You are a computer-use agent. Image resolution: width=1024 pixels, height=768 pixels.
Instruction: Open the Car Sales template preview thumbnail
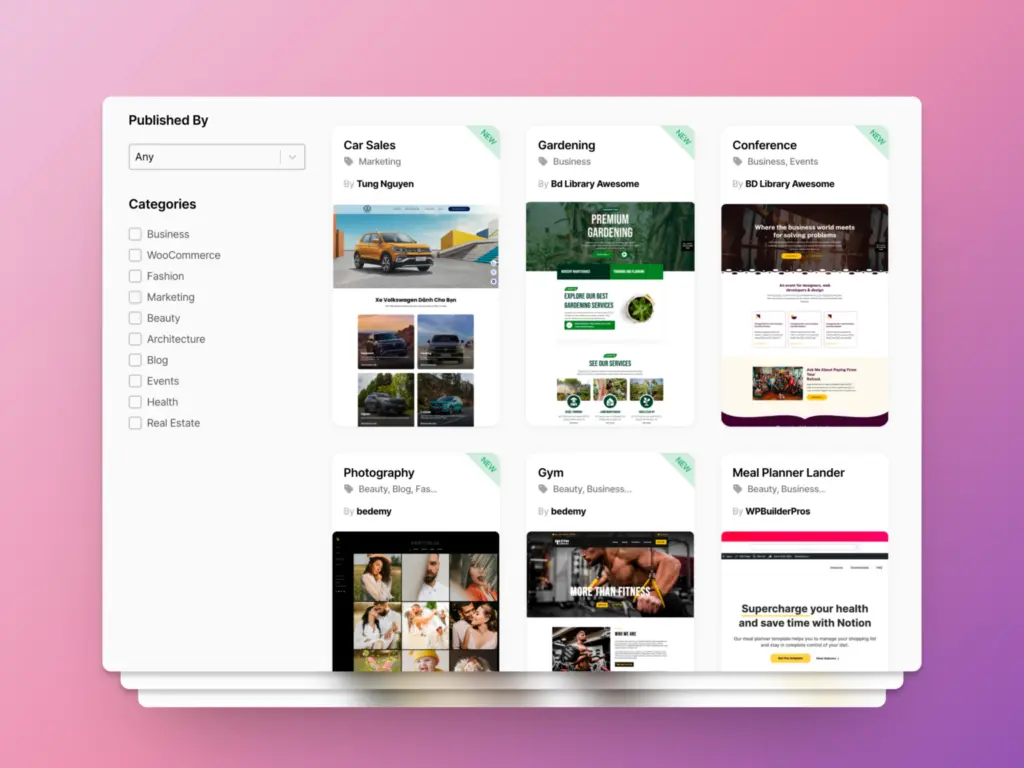point(416,315)
